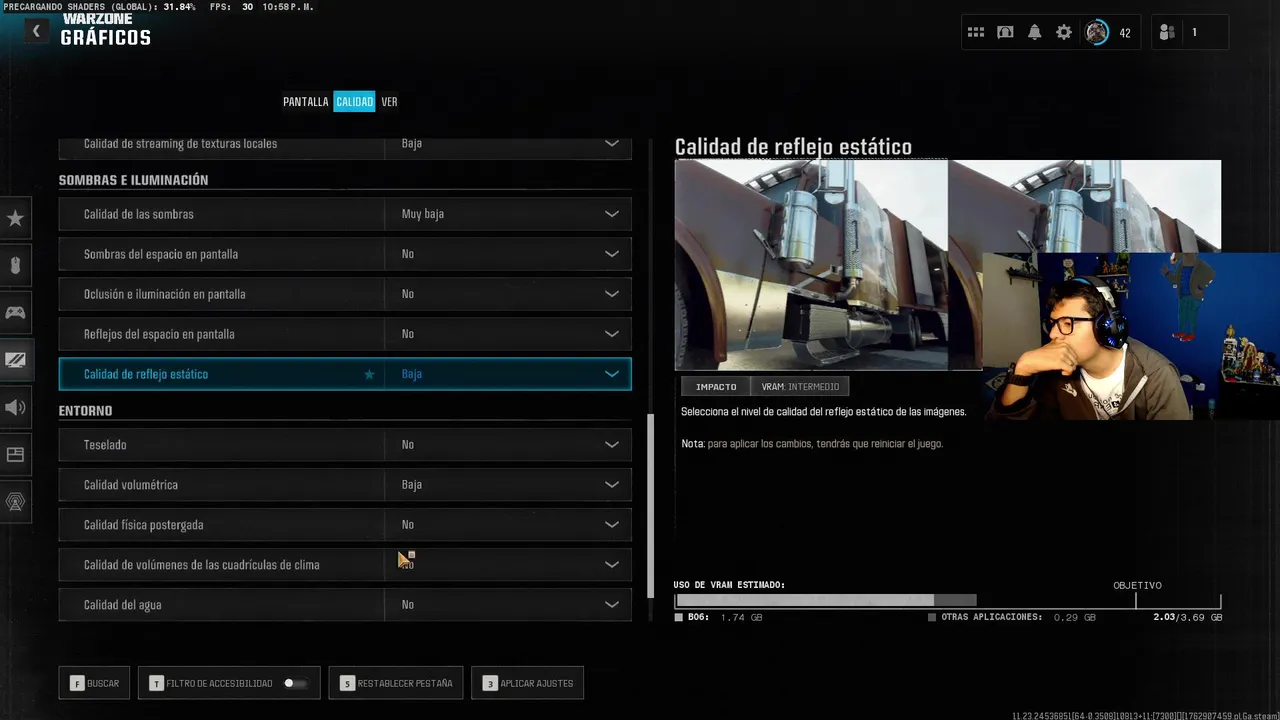Click Calidad física postergada label
This screenshot has width=1280, height=720.
(x=144, y=524)
